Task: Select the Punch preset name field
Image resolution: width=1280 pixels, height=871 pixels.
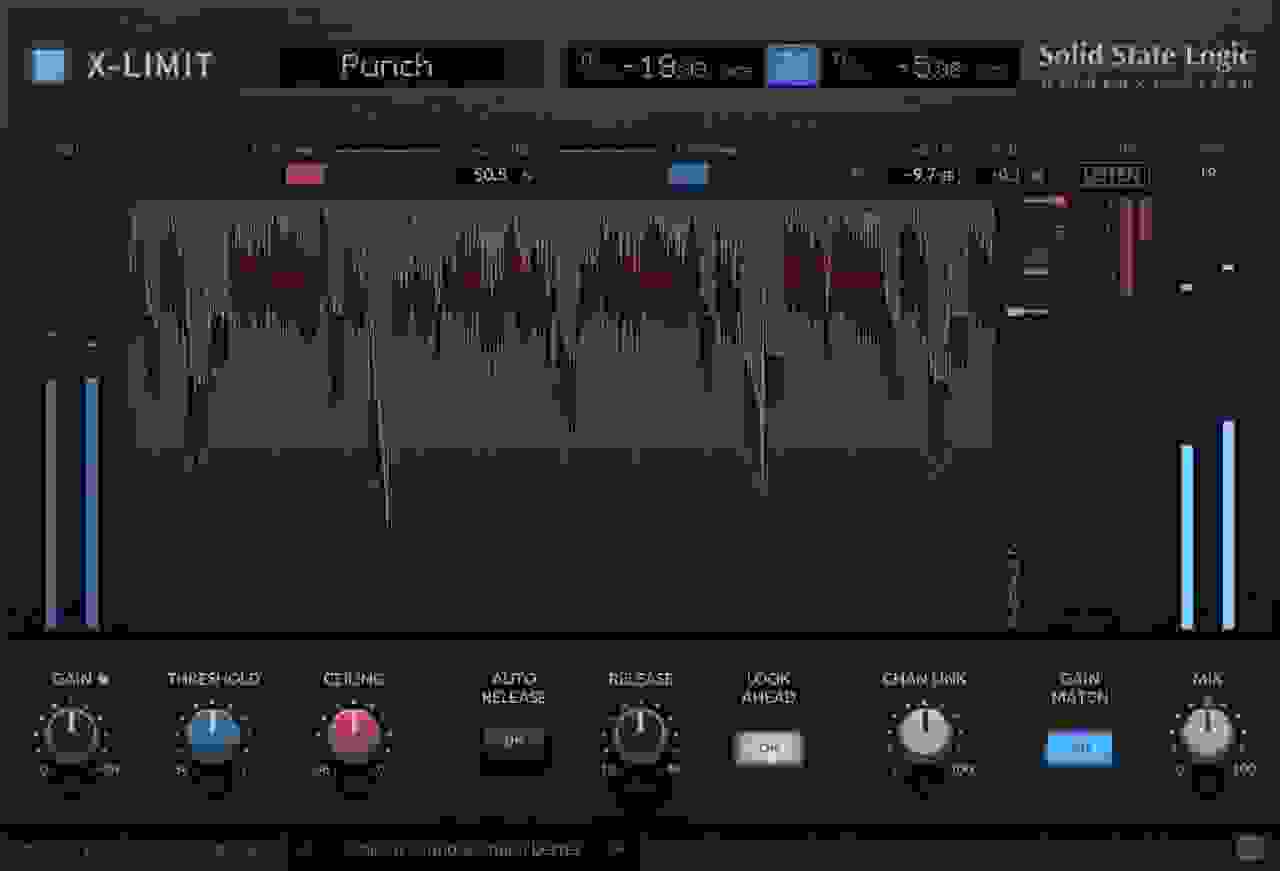Action: pyautogui.click(x=392, y=63)
